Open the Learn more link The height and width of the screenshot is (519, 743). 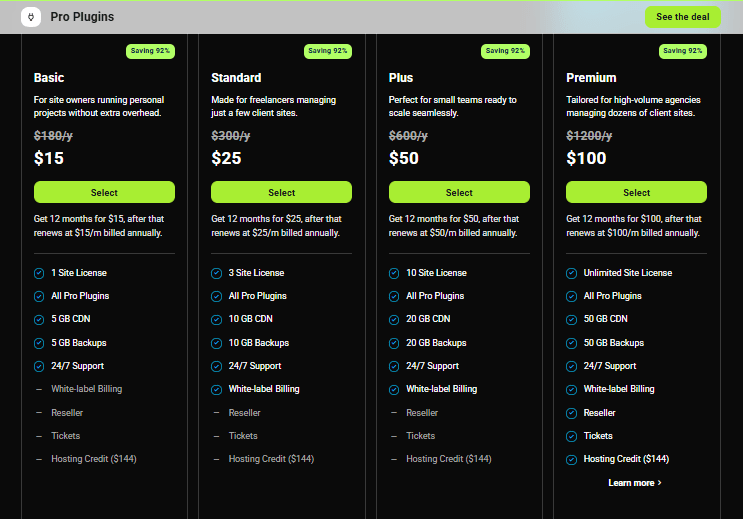pyautogui.click(x=631, y=483)
